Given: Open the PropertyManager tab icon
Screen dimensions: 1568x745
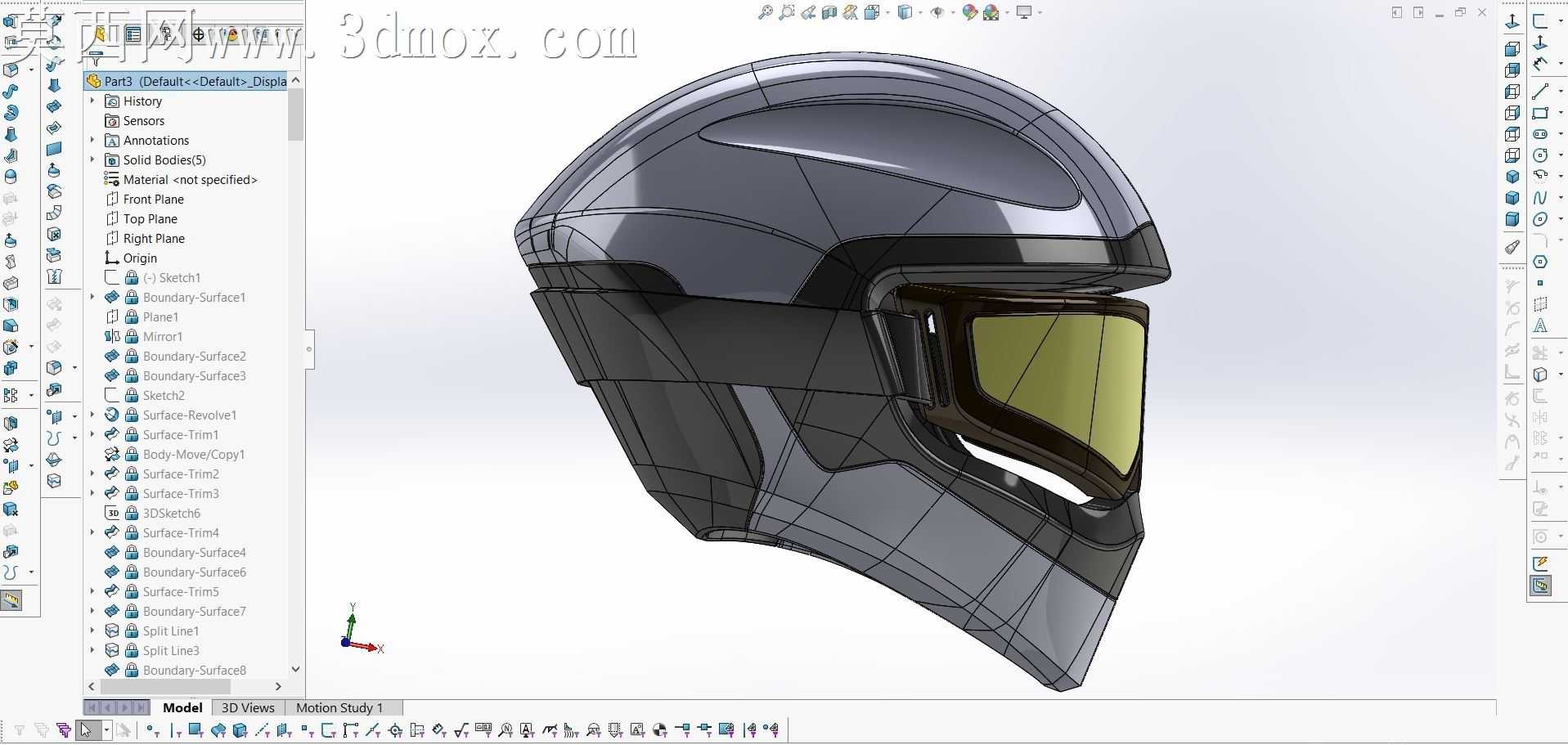Looking at the screenshot, I should (x=133, y=34).
